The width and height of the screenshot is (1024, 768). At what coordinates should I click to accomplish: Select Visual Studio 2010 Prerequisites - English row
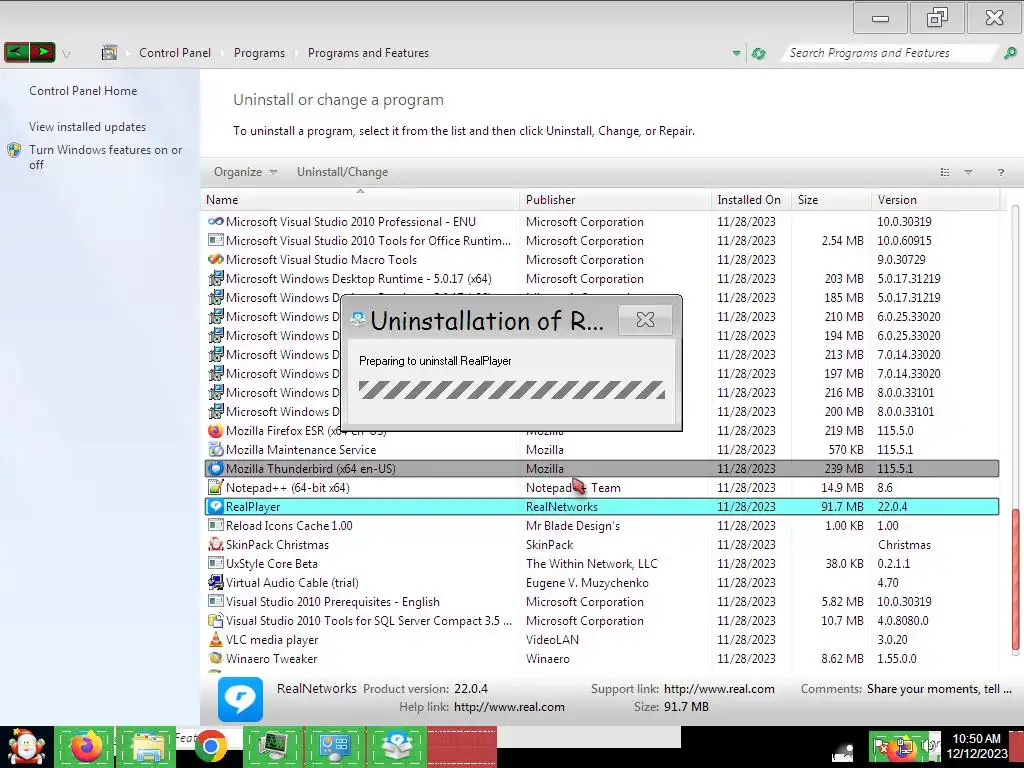(x=601, y=601)
